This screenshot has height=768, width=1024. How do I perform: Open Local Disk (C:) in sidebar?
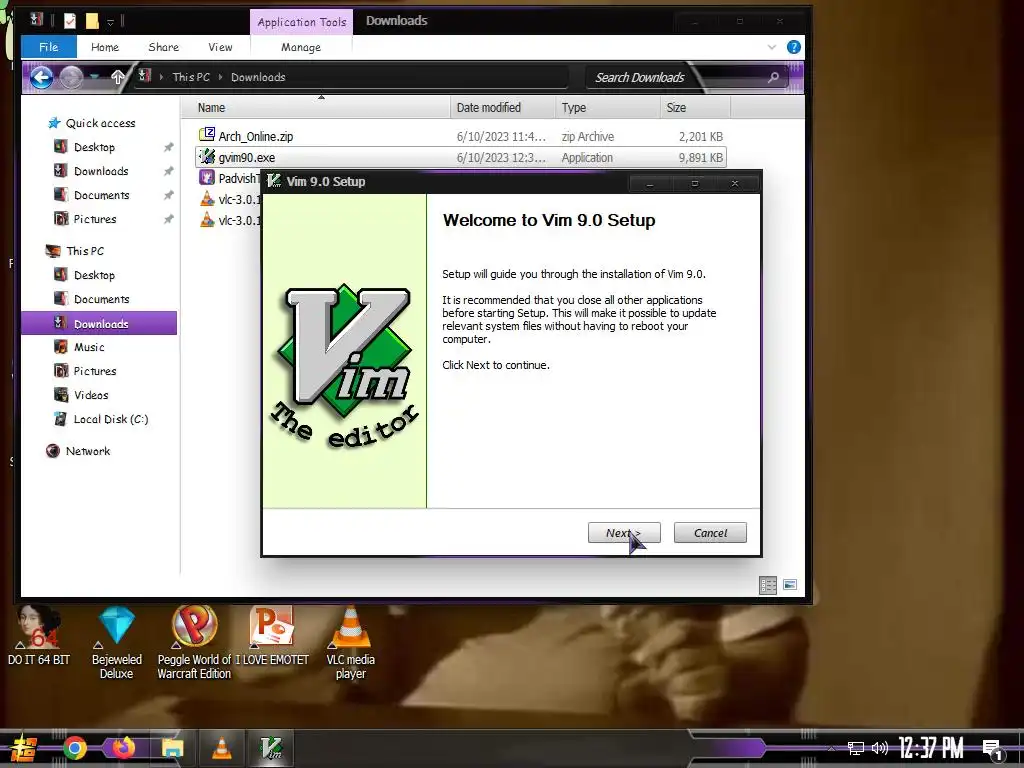click(110, 419)
